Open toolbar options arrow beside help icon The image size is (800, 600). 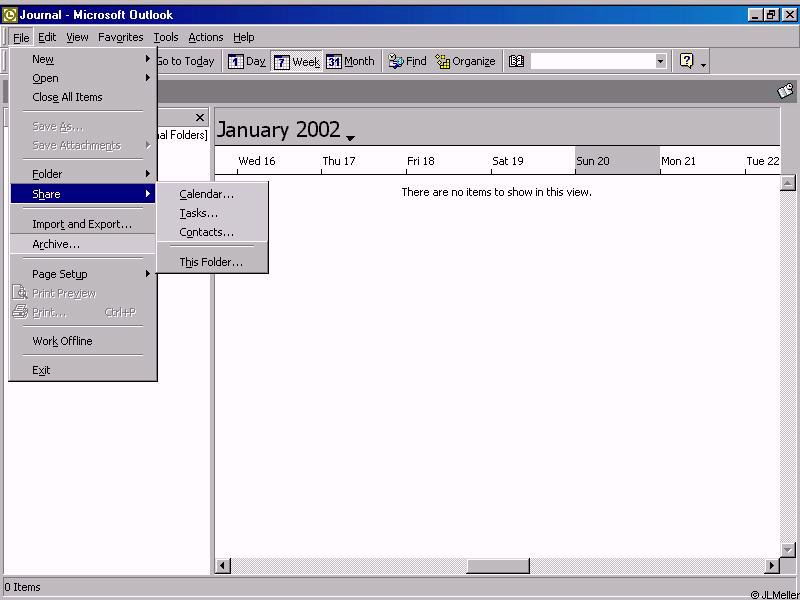click(x=704, y=65)
